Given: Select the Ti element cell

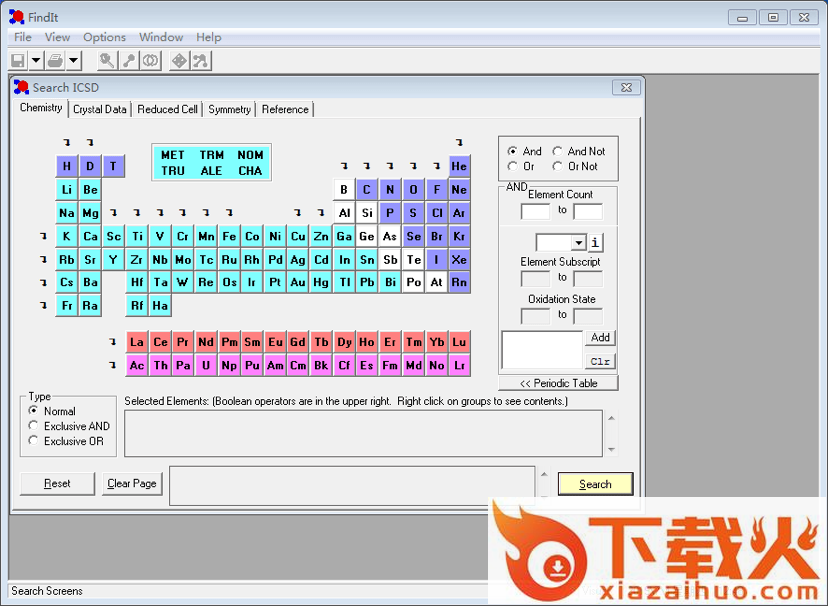Looking at the screenshot, I should point(137,236).
